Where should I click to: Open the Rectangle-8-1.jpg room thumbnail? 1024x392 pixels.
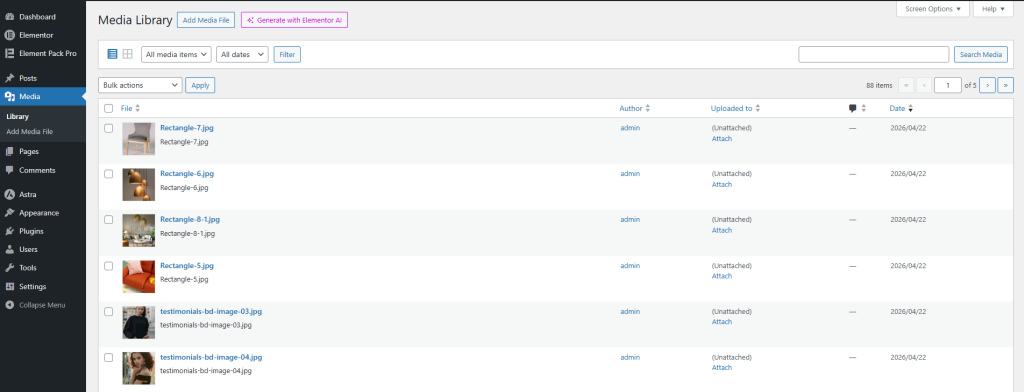click(x=138, y=230)
